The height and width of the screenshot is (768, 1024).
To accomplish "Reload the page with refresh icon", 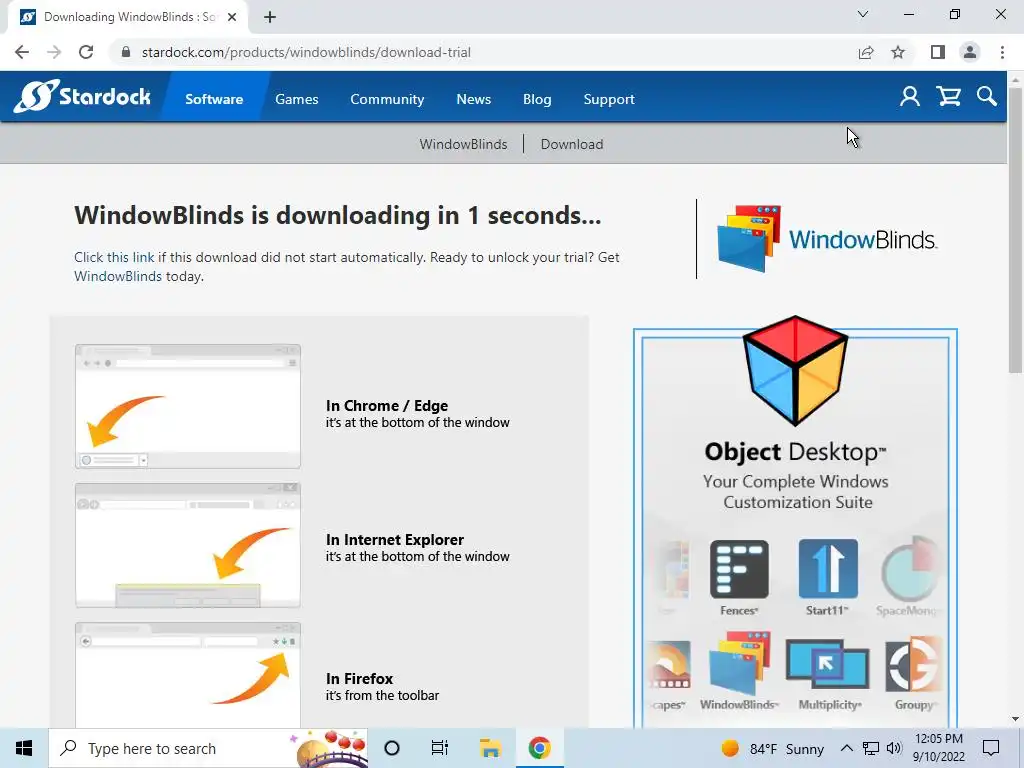I will [86, 52].
